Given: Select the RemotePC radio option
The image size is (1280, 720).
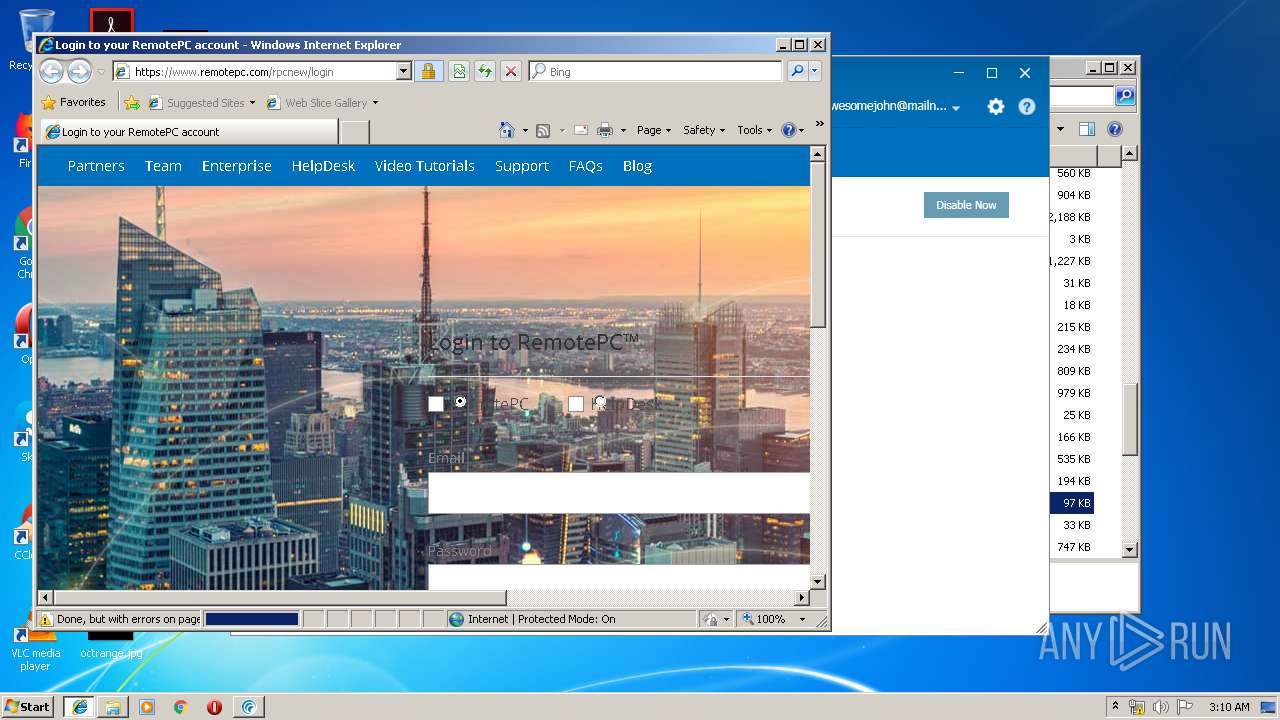Looking at the screenshot, I should point(460,401).
